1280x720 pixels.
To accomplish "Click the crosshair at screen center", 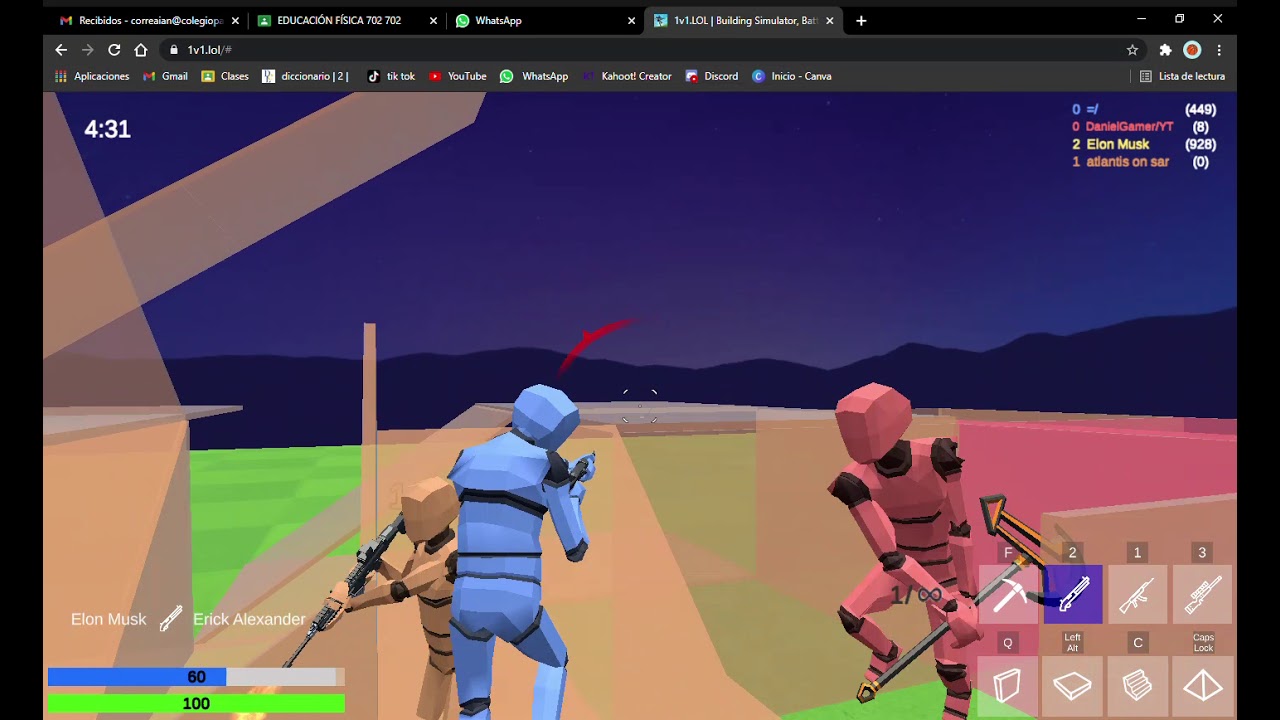I will 640,406.
